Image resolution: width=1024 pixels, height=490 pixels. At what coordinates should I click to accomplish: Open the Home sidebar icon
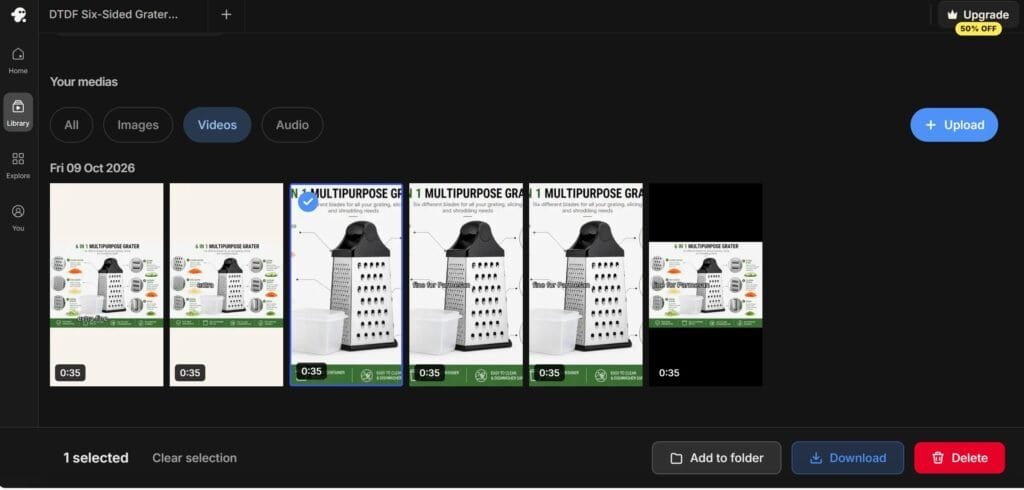point(18,60)
